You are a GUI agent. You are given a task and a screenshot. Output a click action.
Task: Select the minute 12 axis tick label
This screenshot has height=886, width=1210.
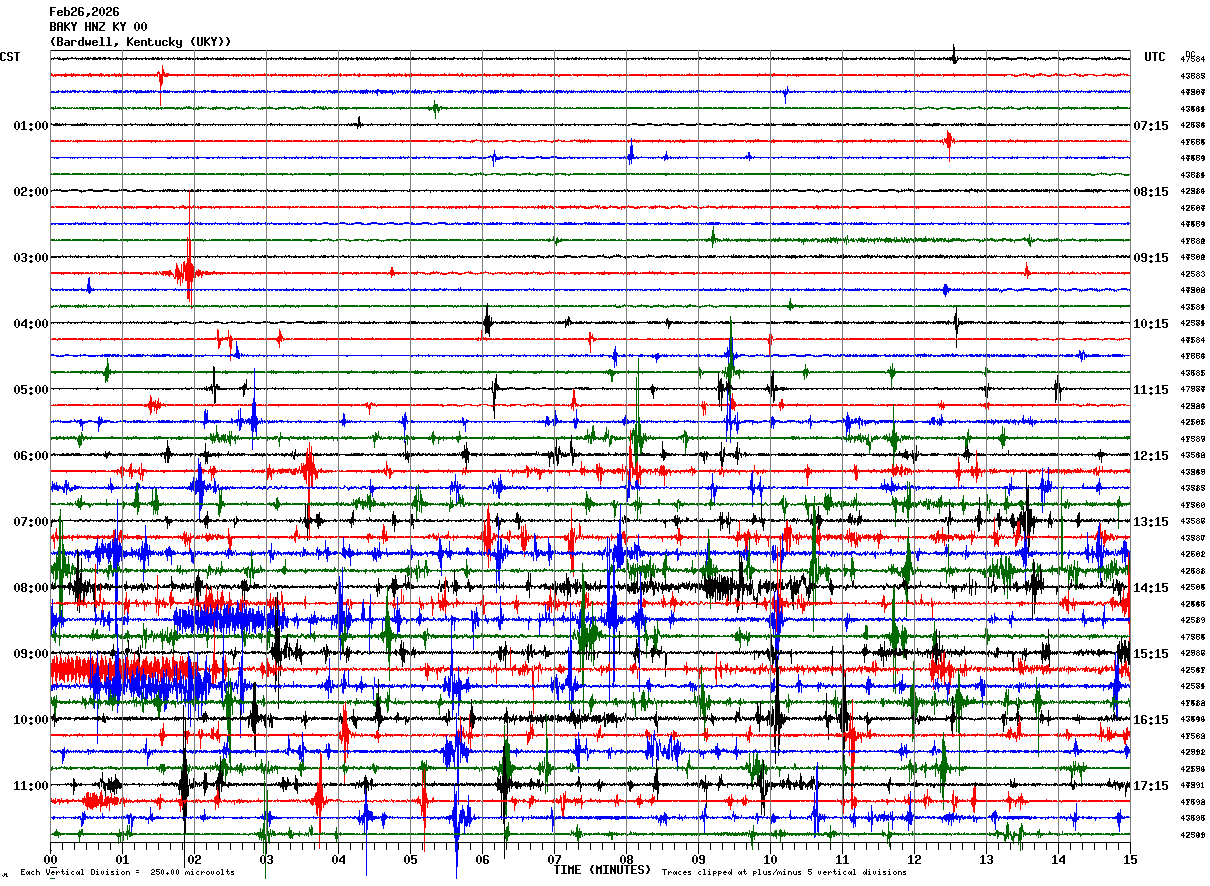[914, 859]
